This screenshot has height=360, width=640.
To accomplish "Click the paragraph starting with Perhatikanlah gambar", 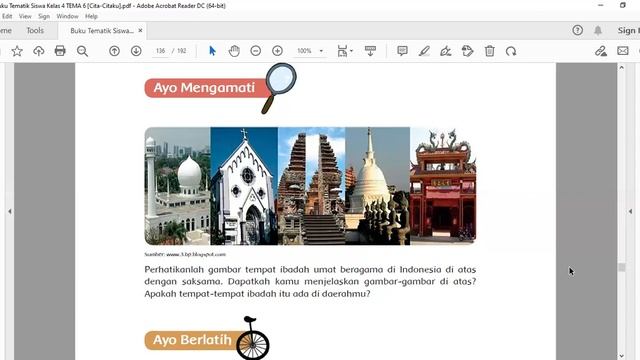I will [x=310, y=282].
